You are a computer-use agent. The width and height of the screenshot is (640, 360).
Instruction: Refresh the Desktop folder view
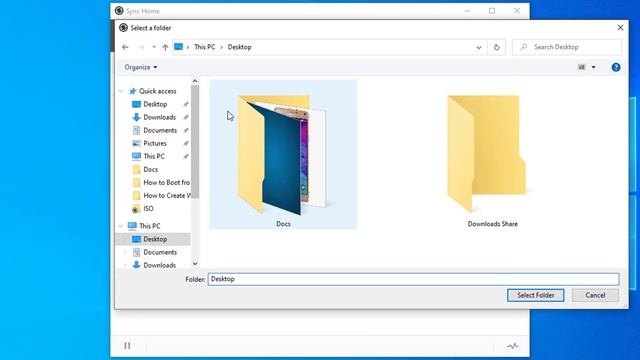coord(497,47)
